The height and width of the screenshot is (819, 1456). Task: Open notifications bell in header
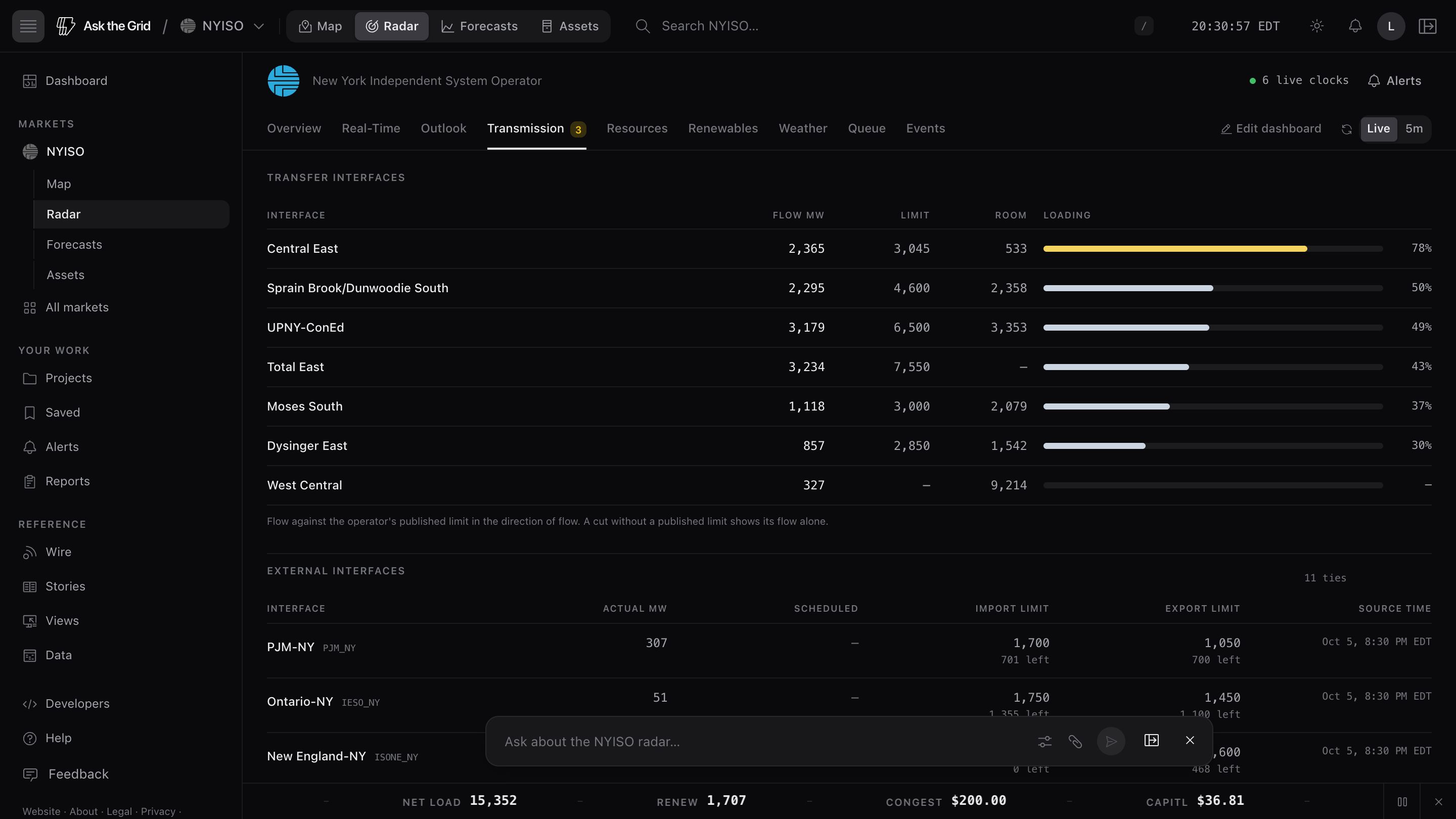point(1355,26)
